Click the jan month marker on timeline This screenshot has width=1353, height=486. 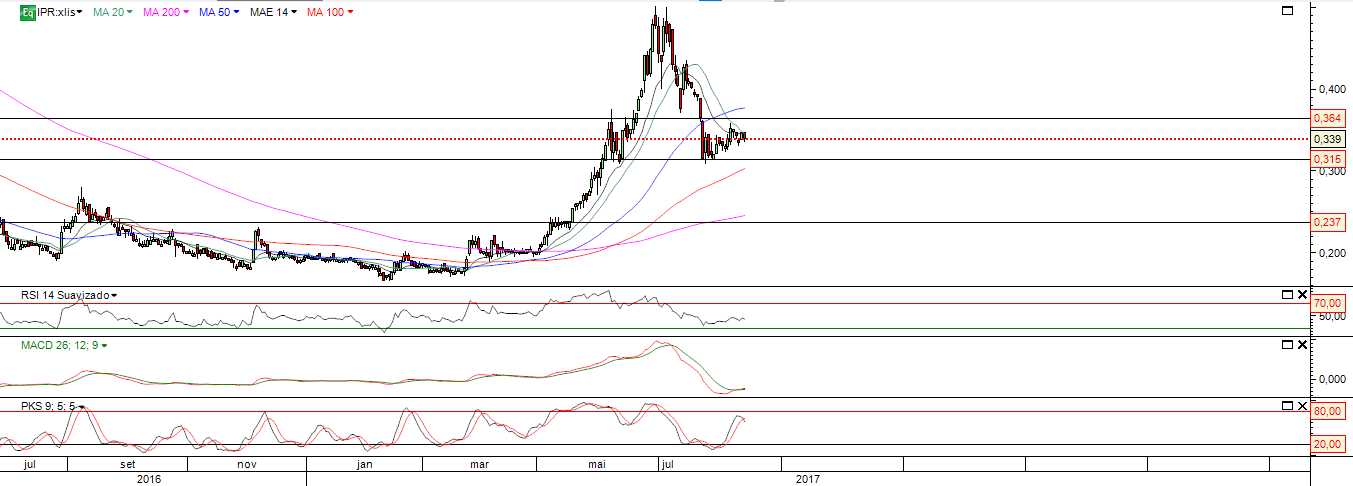(x=364, y=465)
